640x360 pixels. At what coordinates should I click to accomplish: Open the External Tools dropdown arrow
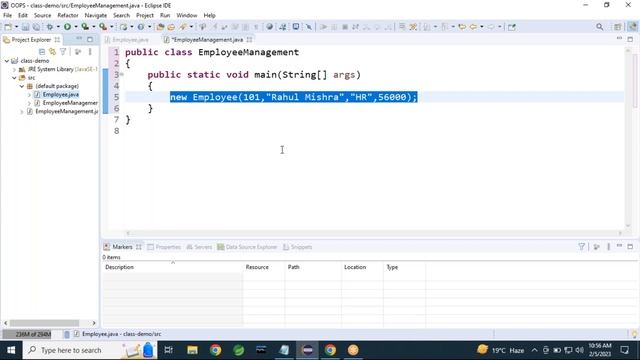[x=111, y=27]
